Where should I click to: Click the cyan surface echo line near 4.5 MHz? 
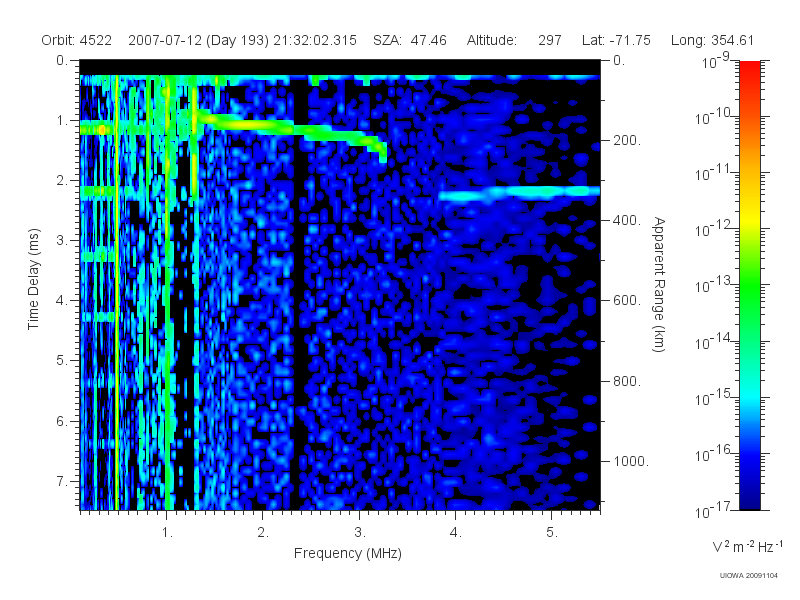pos(519,193)
